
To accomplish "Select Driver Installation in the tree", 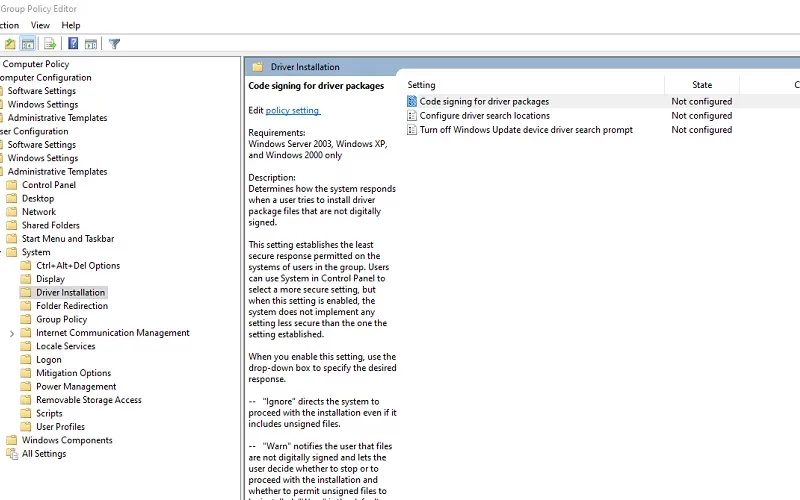I will coord(70,292).
